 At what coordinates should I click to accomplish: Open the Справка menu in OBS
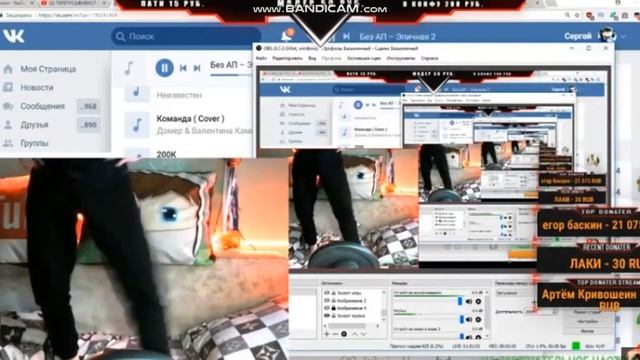[429, 58]
